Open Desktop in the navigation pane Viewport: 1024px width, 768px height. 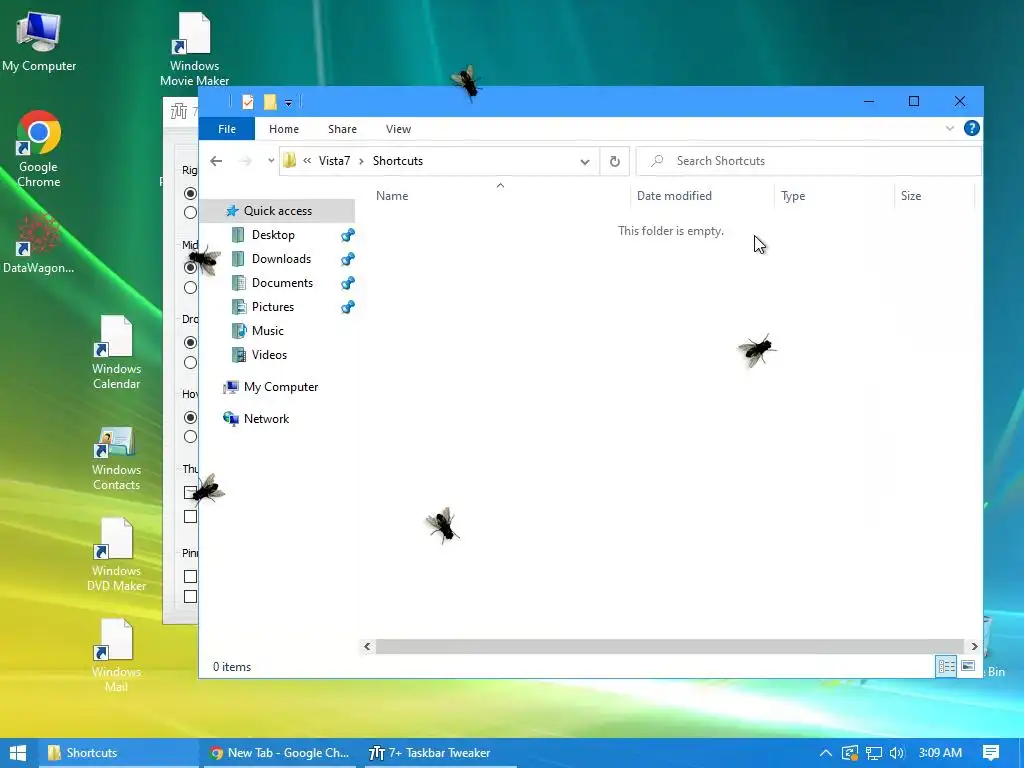pyautogui.click(x=273, y=235)
